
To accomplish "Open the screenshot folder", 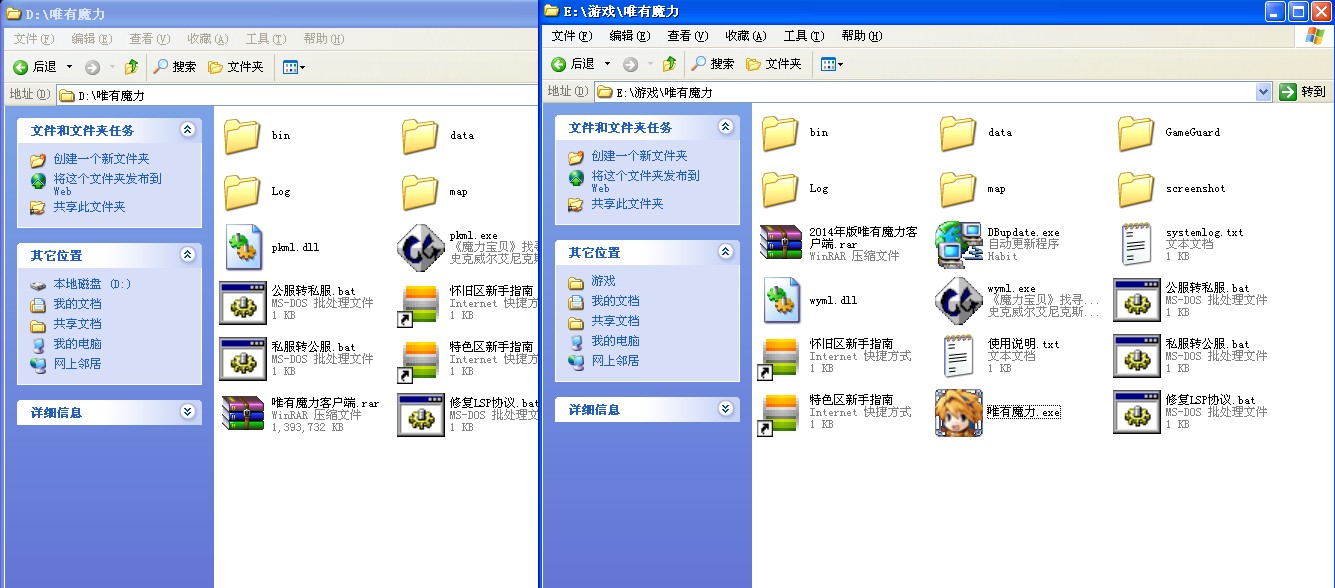I will pos(1134,187).
